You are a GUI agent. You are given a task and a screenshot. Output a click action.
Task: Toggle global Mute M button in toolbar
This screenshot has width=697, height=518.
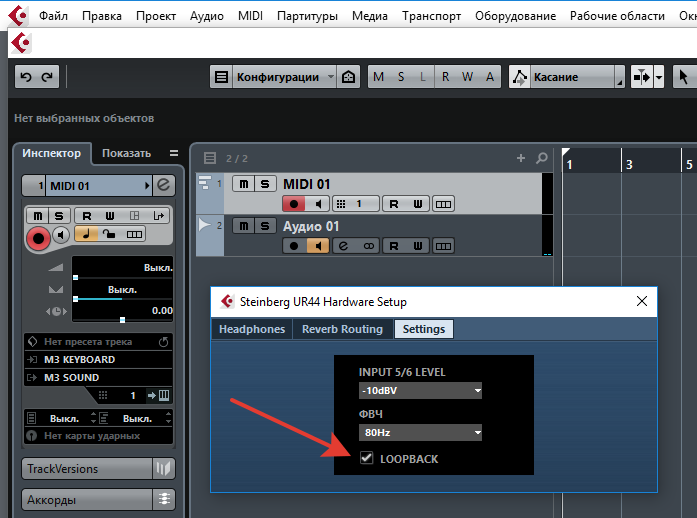coord(379,77)
